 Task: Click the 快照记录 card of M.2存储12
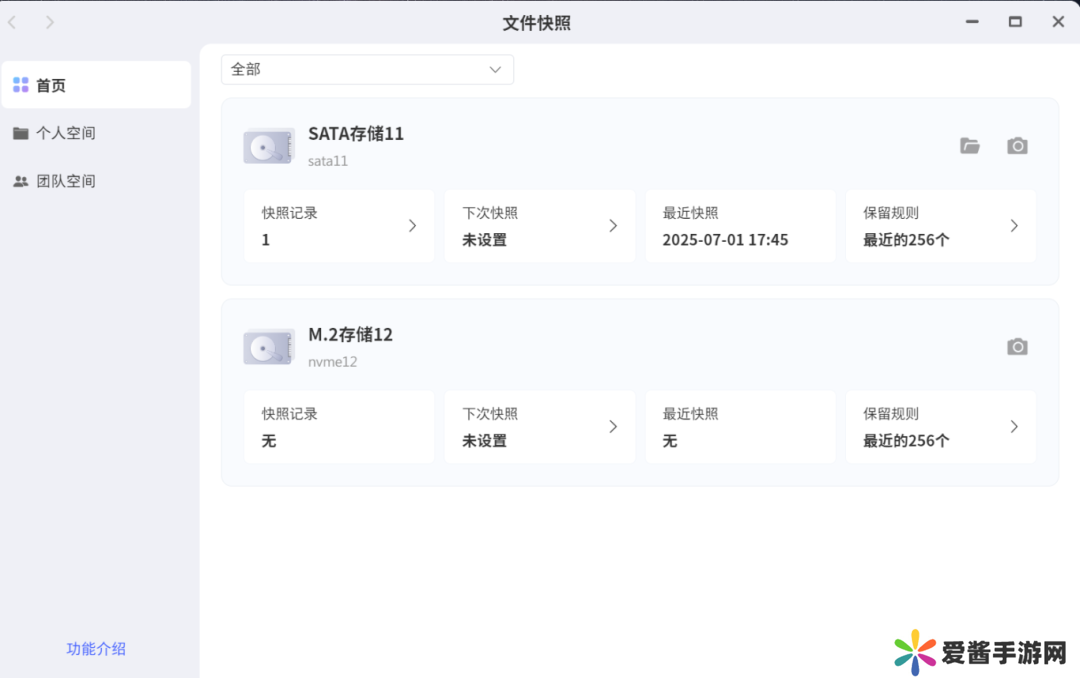coord(338,427)
